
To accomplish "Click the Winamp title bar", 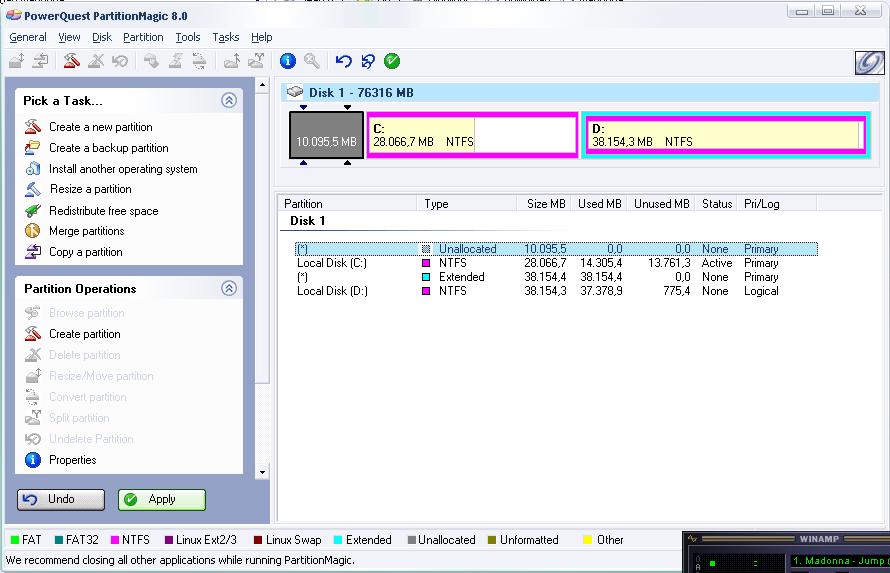I will pos(788,538).
